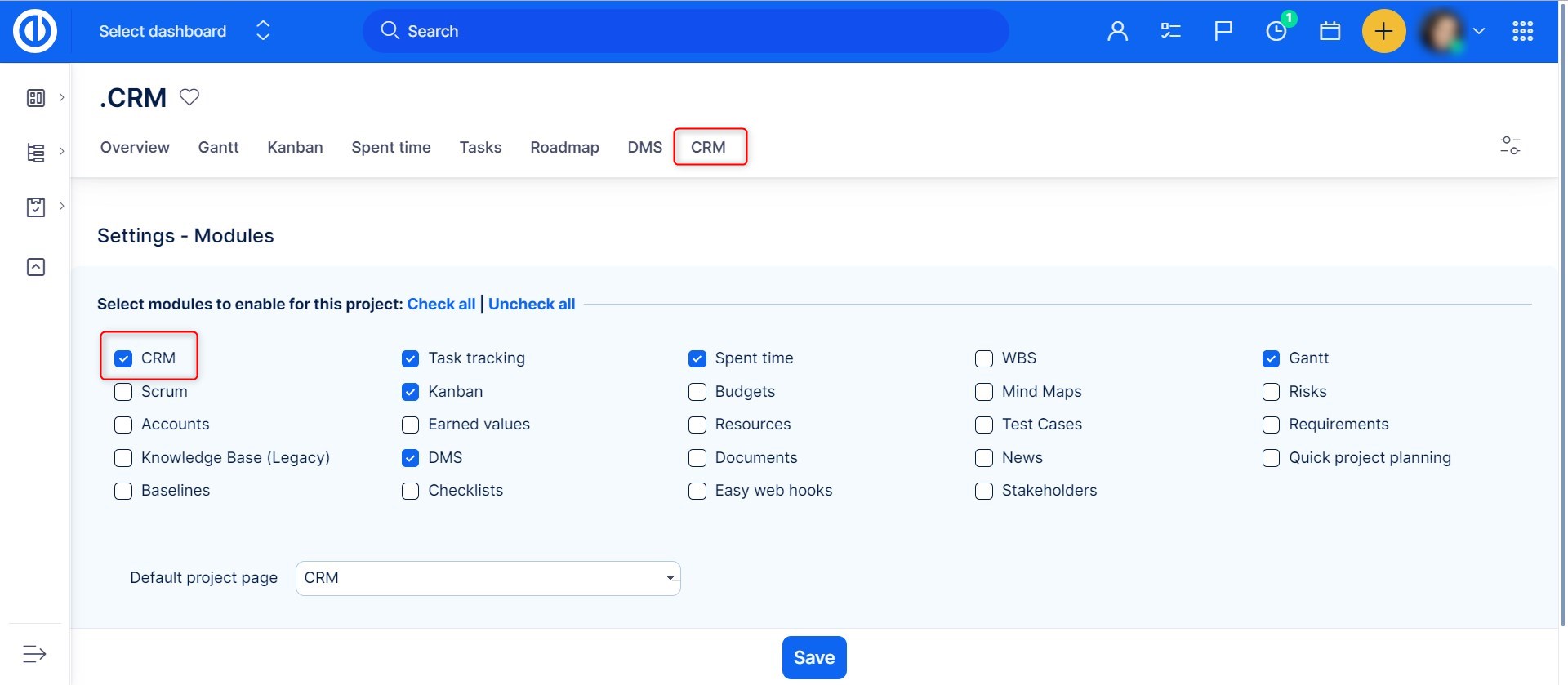Screen dimensions: 1568x685
Task: Click the flag icon in top bar
Action: 1223,31
